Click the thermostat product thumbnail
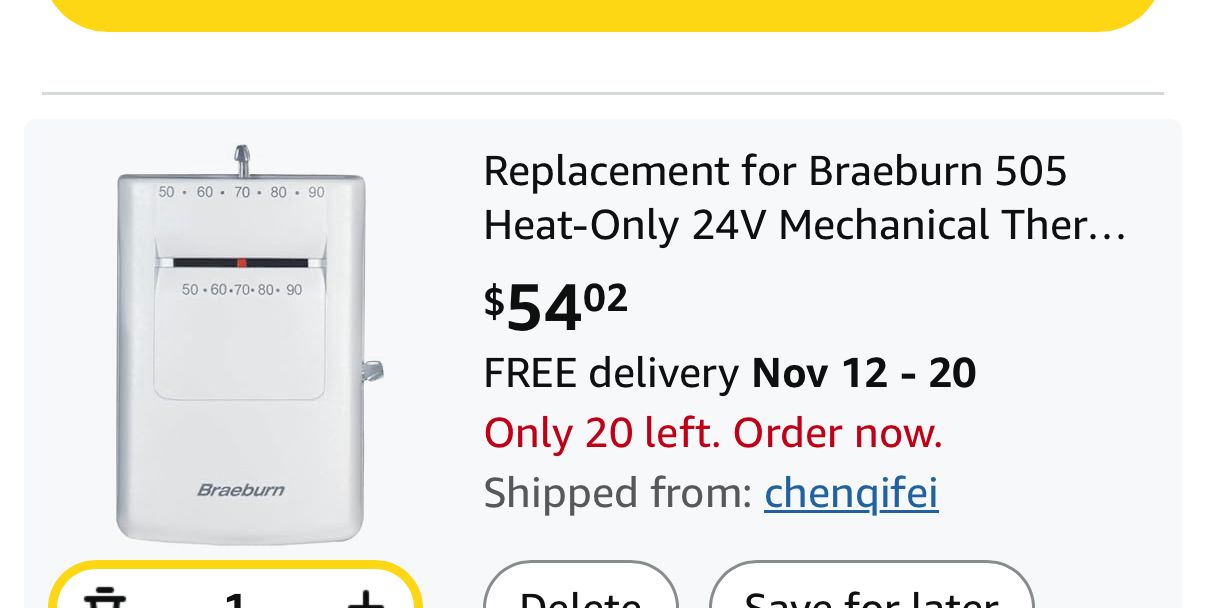Viewport: 1206px width, 608px height. click(241, 345)
